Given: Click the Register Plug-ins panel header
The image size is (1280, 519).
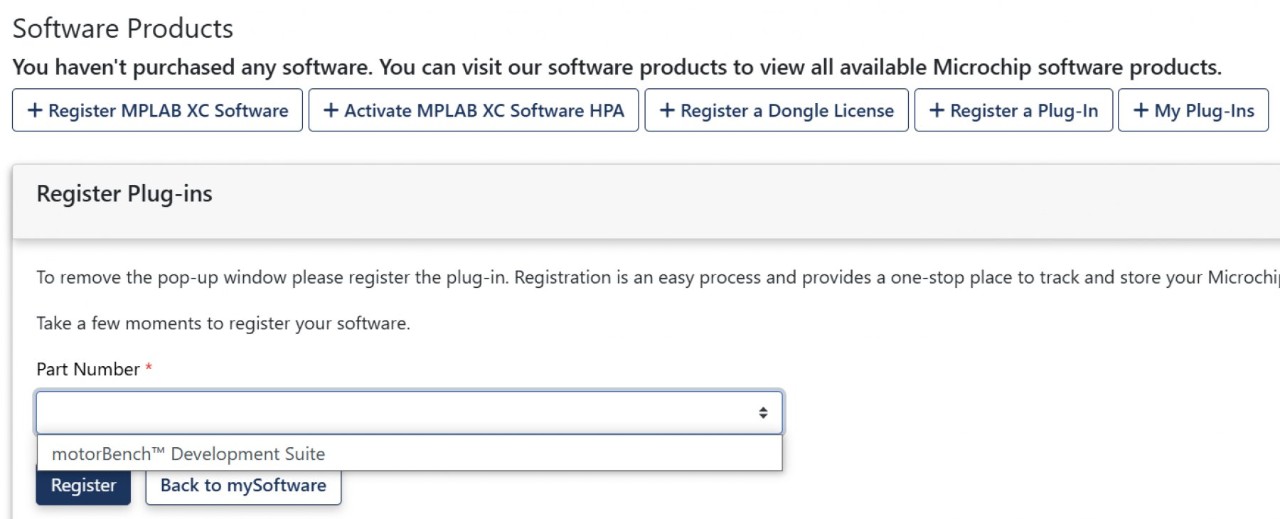Looking at the screenshot, I should click(125, 194).
